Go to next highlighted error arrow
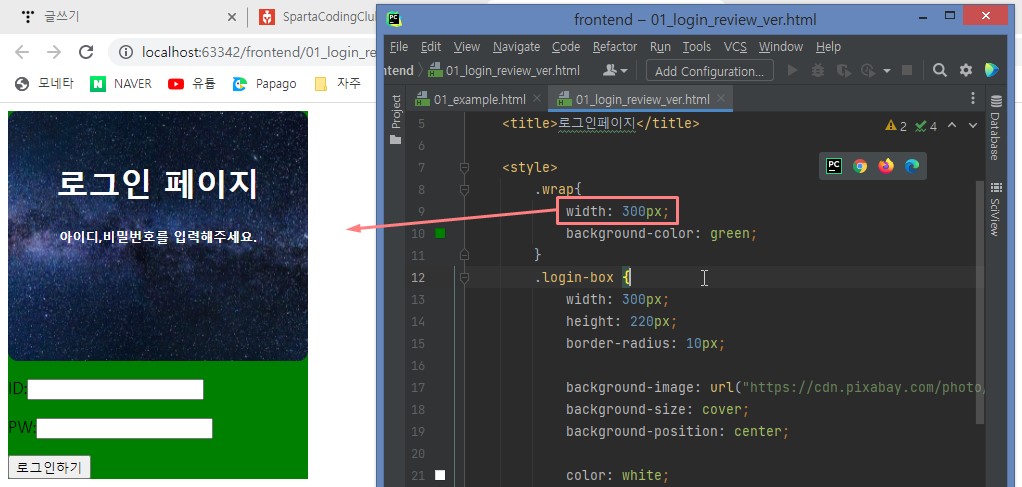Image resolution: width=1022 pixels, height=487 pixels. (972, 125)
